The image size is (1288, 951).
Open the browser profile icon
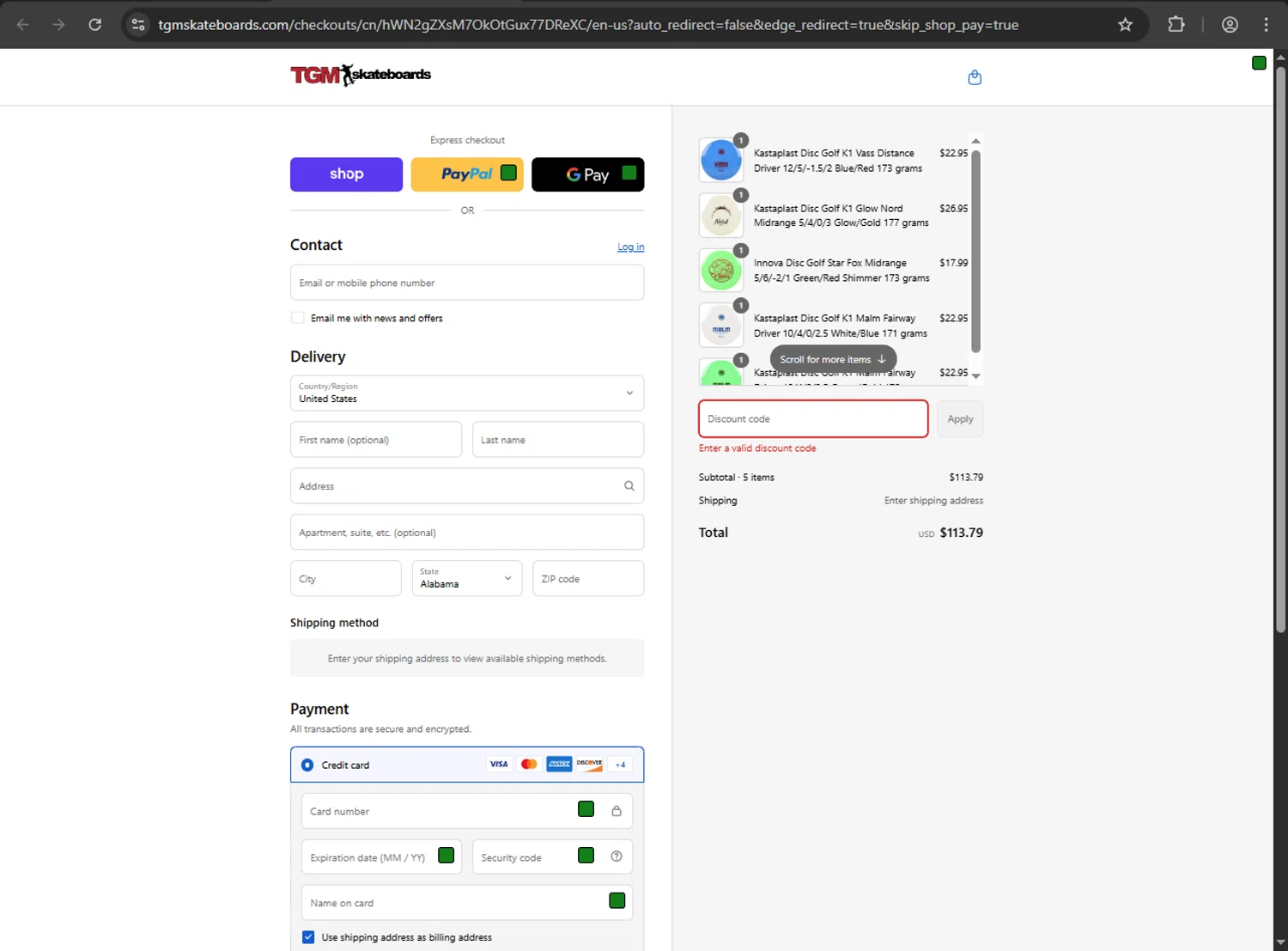(x=1230, y=25)
